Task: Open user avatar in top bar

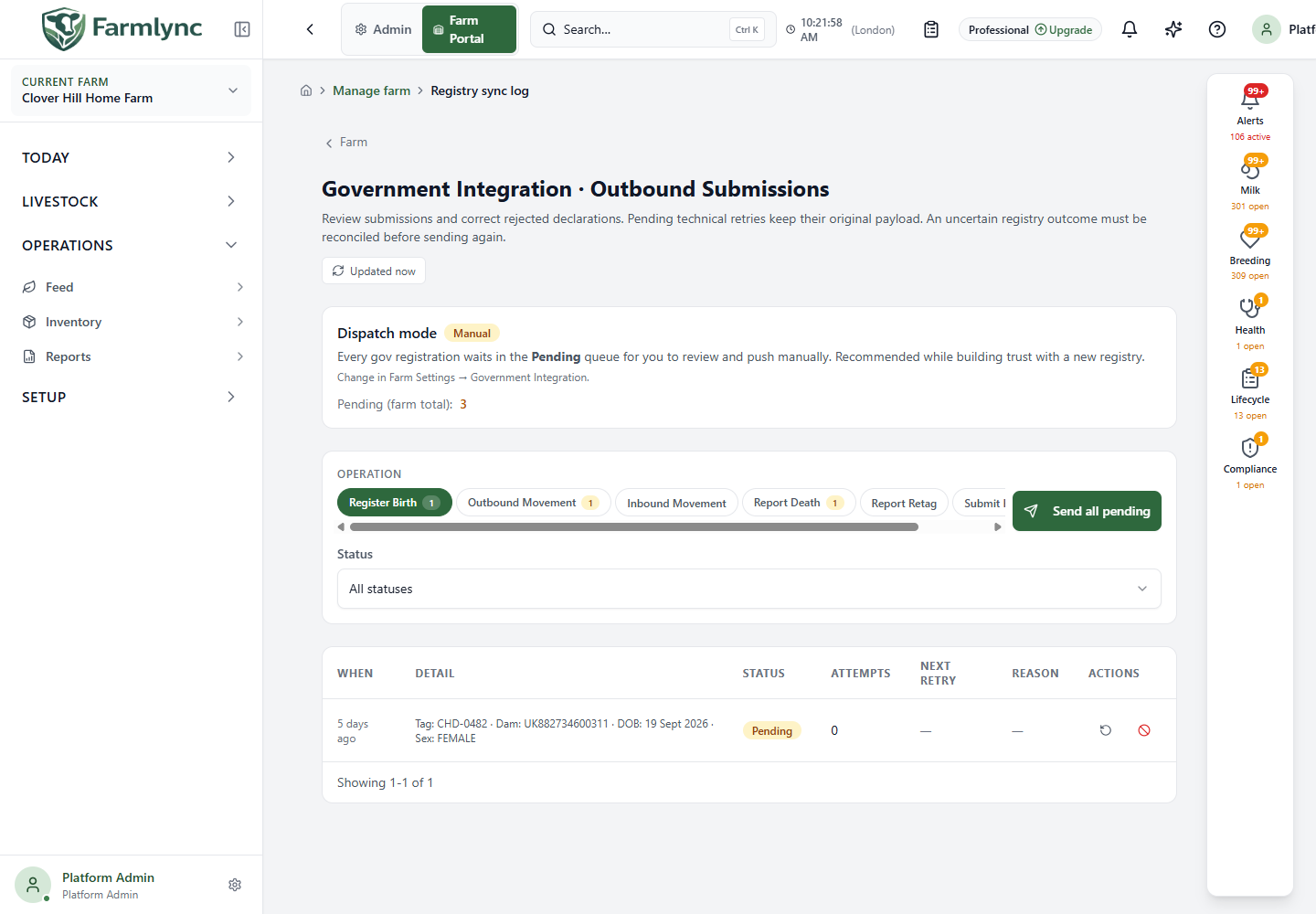Action: (1267, 29)
